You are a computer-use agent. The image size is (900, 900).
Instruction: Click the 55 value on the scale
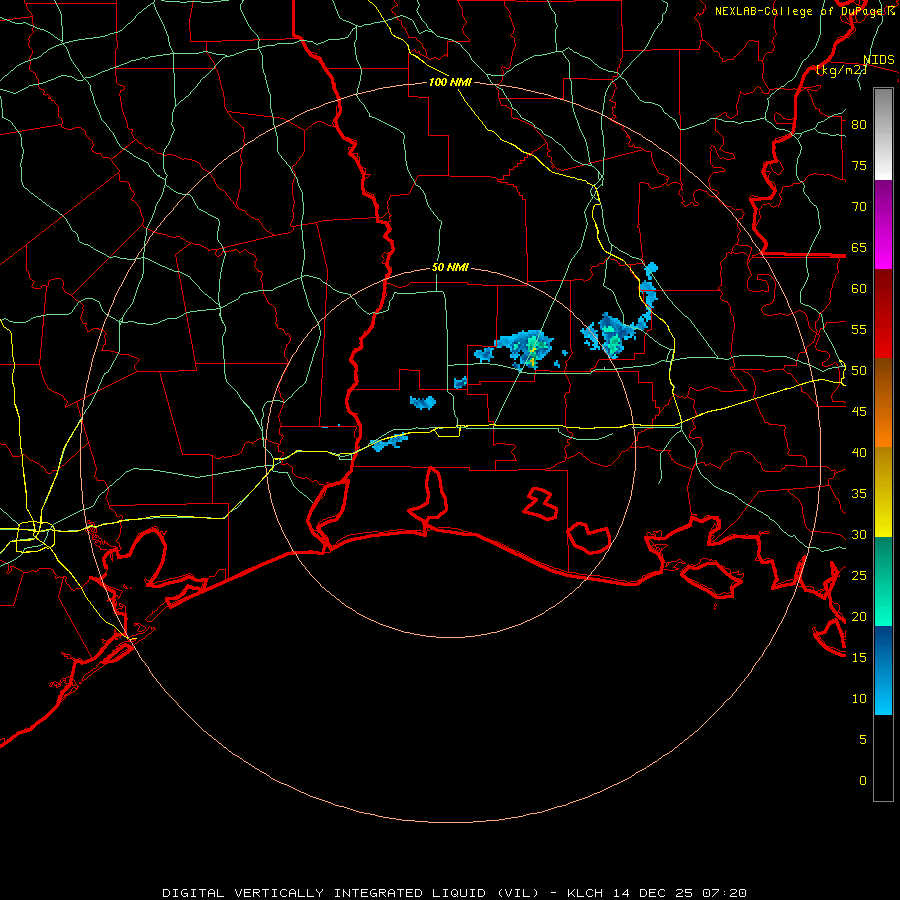tap(859, 329)
